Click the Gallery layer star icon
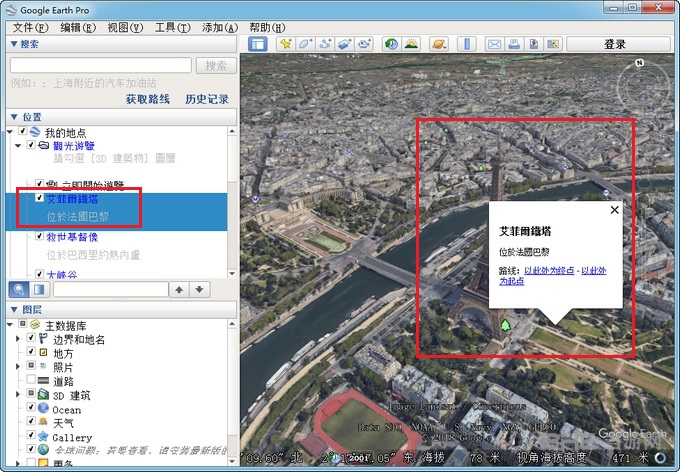 coord(43,436)
